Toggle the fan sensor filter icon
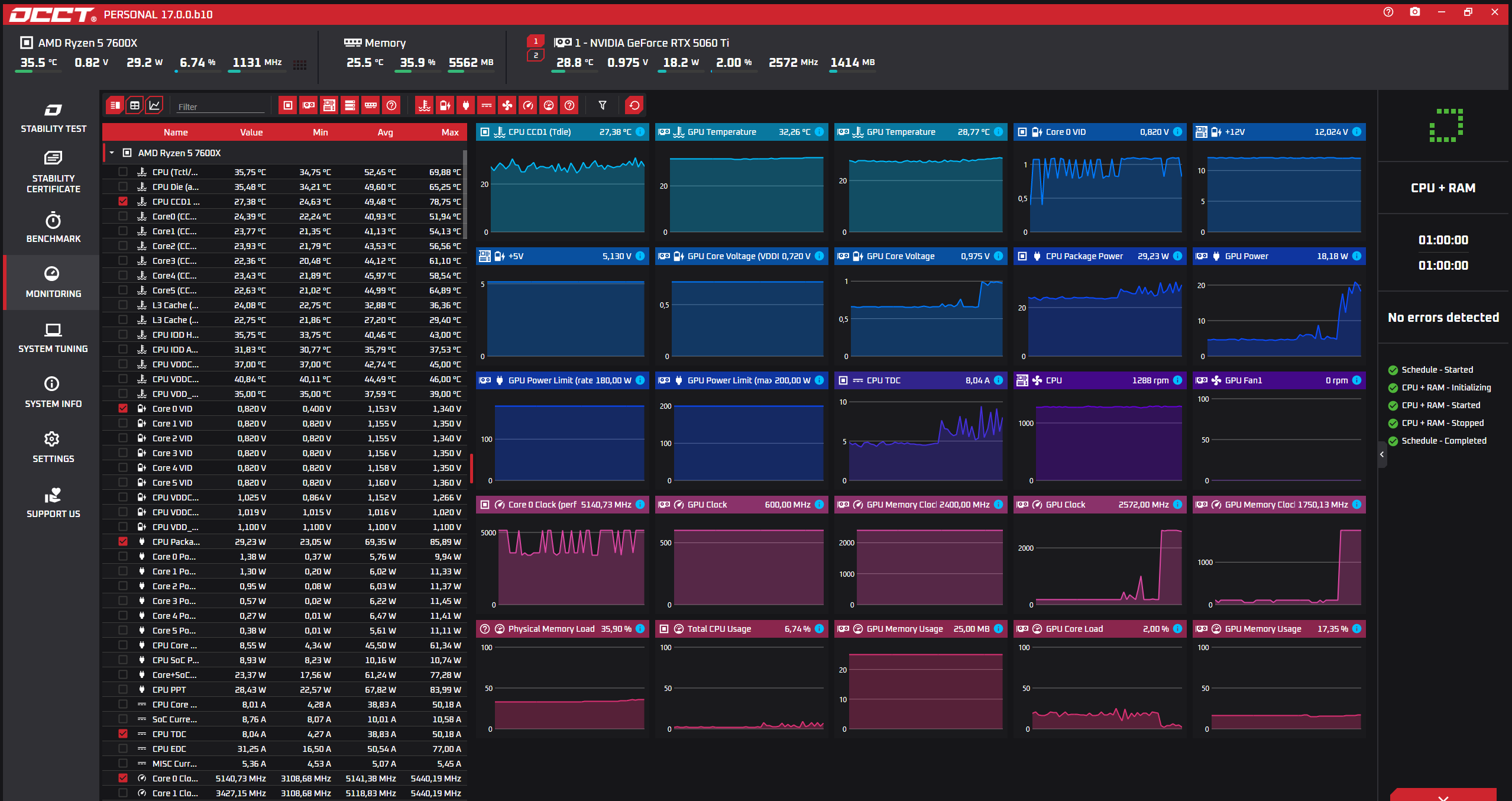1512x801 pixels. 507,105
